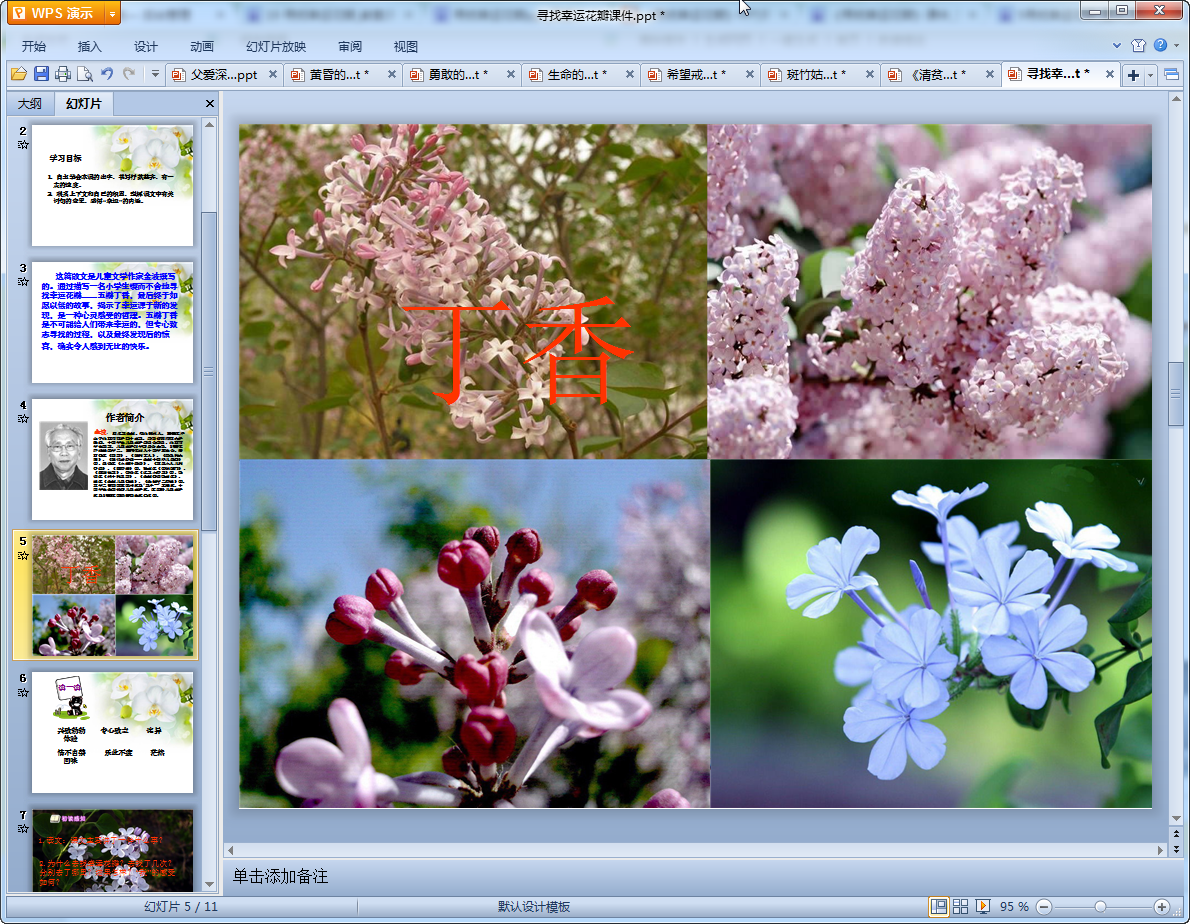Close the 黄昏的...t tab
The image size is (1190, 924).
point(392,74)
